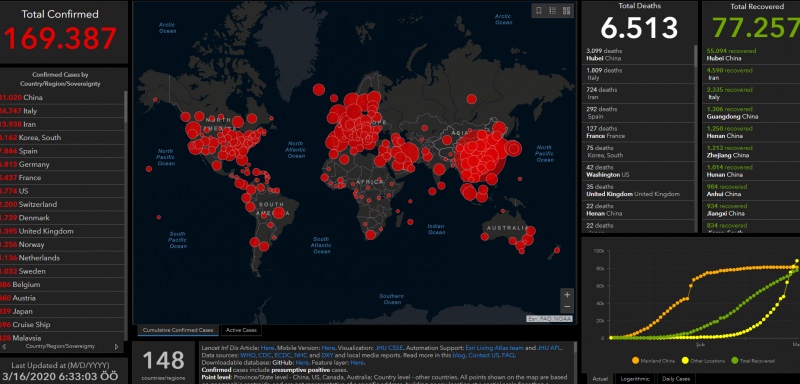Zoom in with the map plus button
This screenshot has height=384, width=800.
(x=567, y=295)
